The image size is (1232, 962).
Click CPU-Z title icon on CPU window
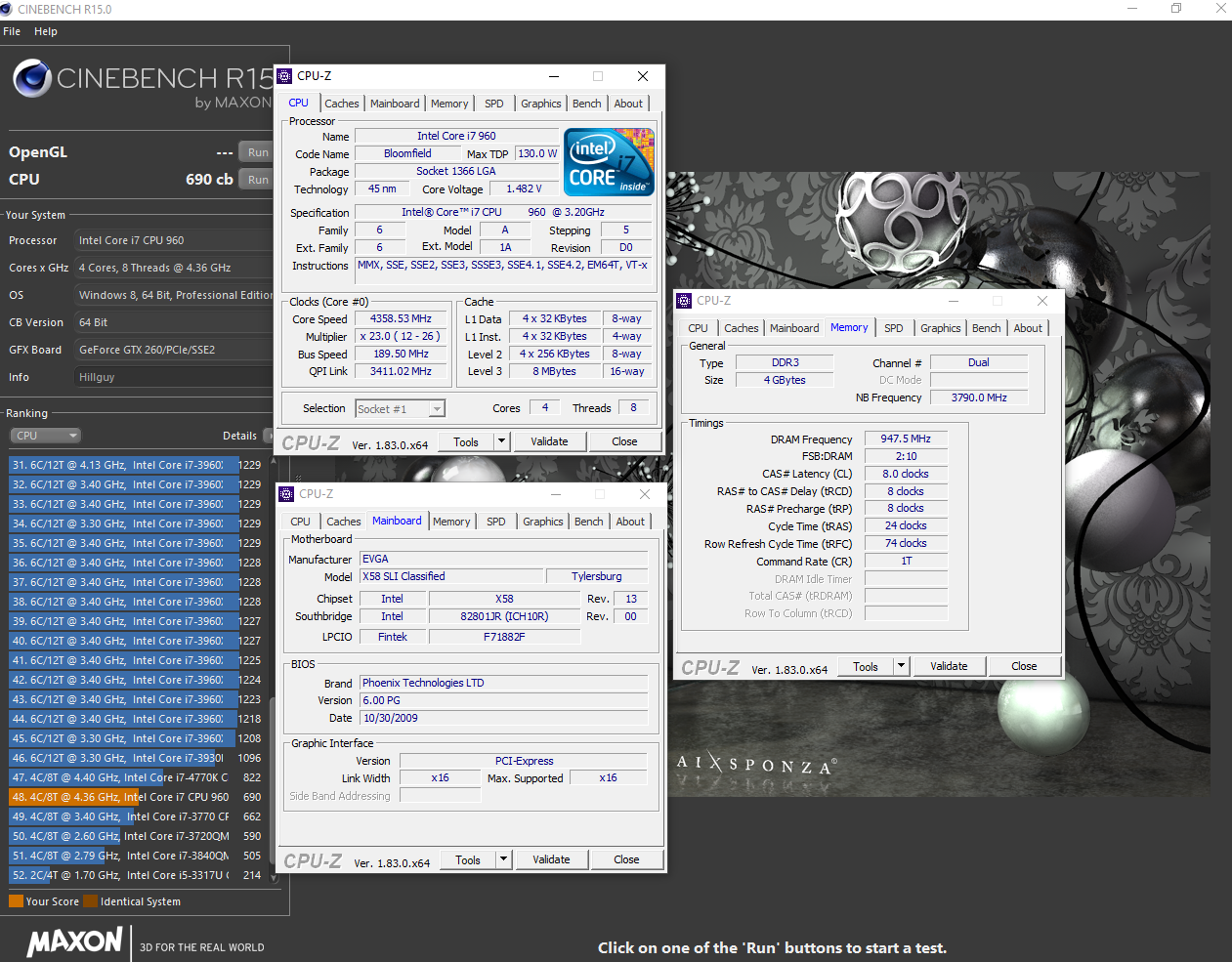285,76
